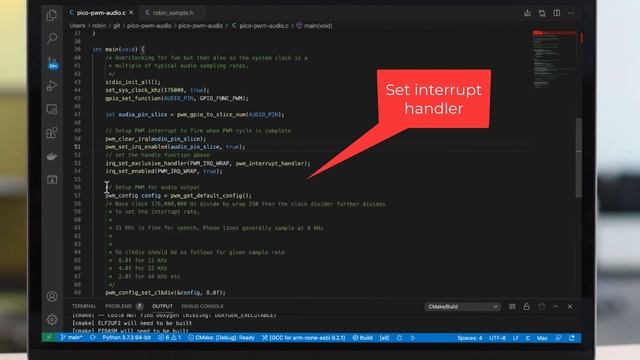Open the Extensions view
The image size is (640, 360).
click(52, 133)
